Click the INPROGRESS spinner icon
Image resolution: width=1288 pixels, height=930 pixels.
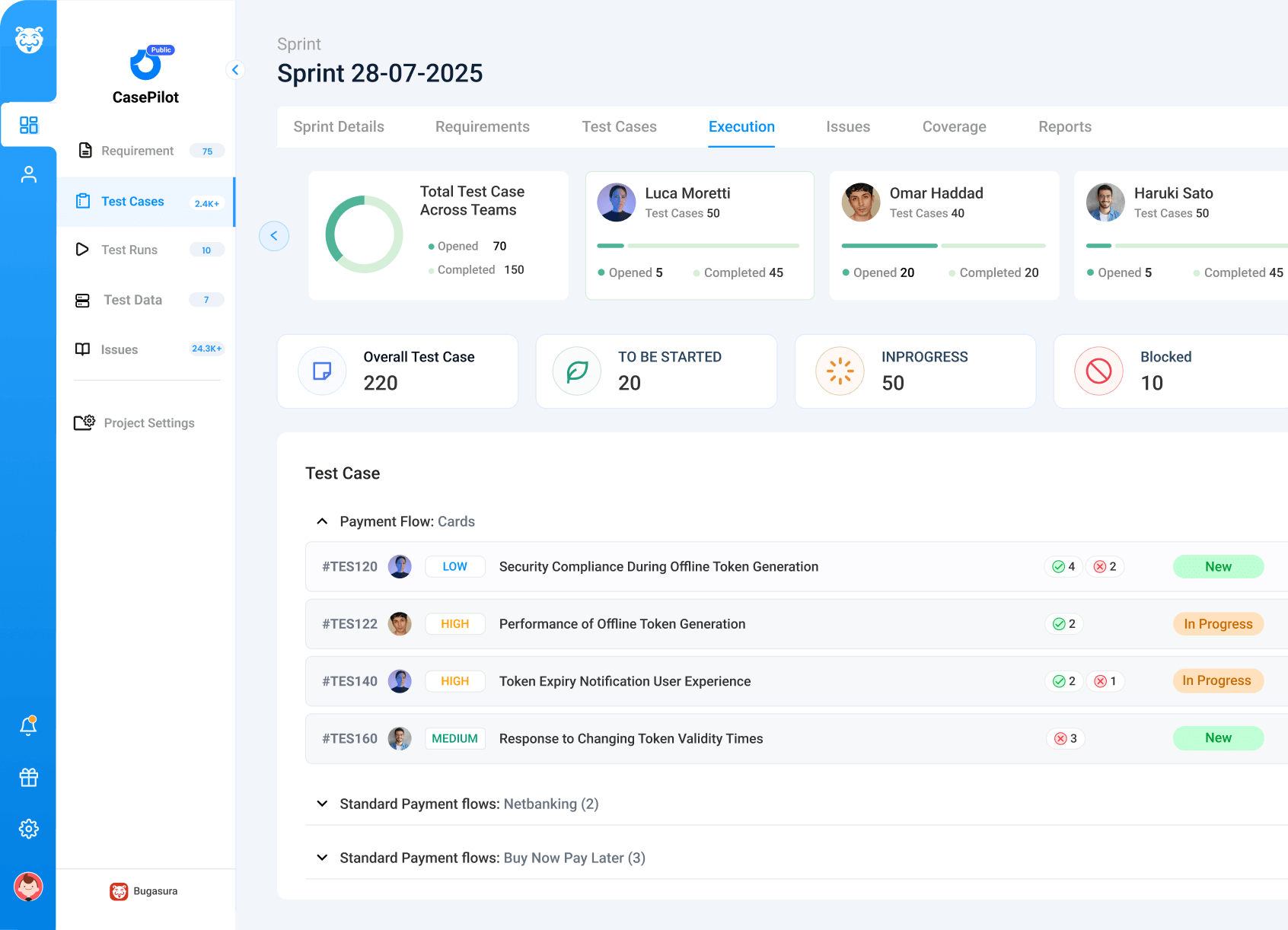840,371
